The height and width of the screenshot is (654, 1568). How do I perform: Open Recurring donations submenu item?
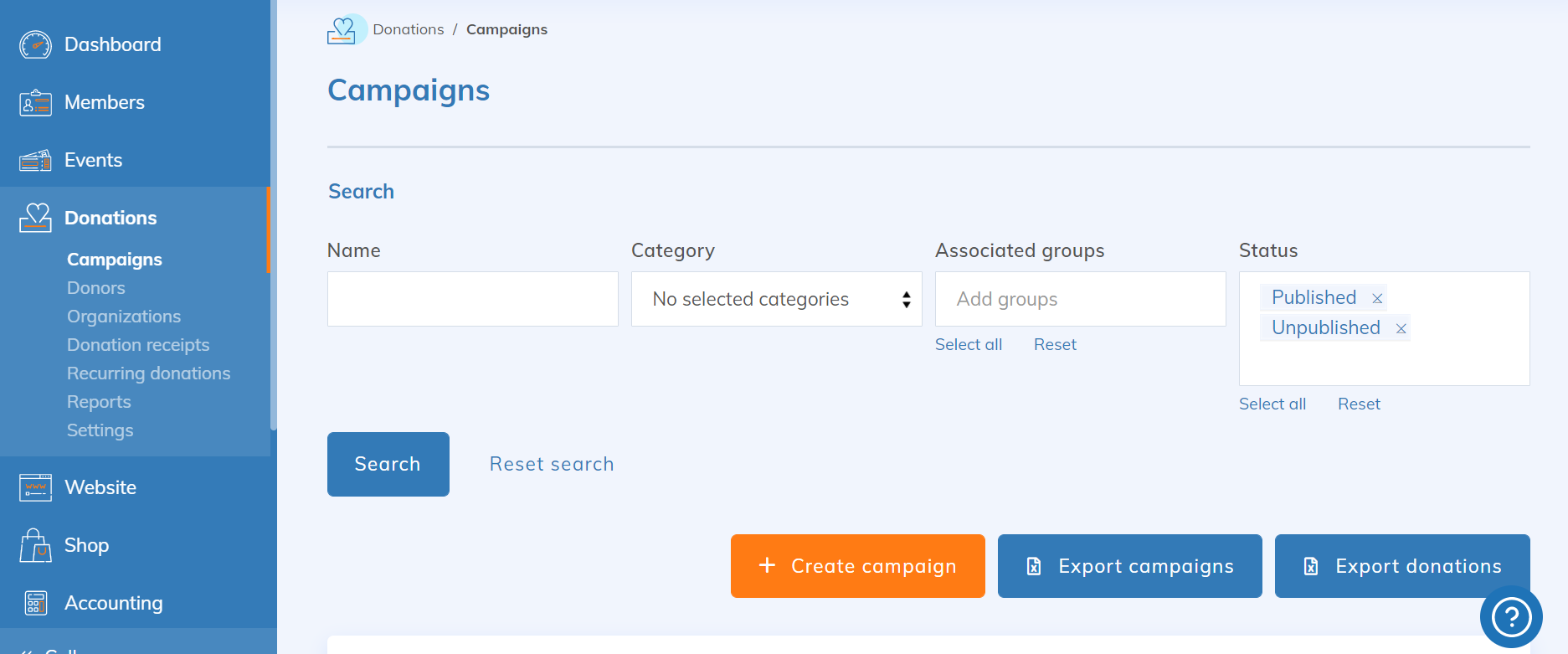tap(148, 373)
